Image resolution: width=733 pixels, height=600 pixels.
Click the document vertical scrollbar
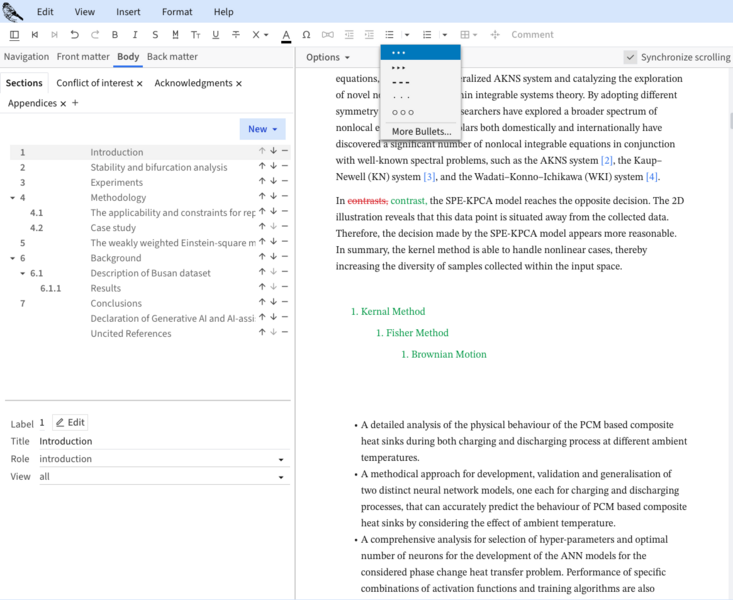click(731, 120)
